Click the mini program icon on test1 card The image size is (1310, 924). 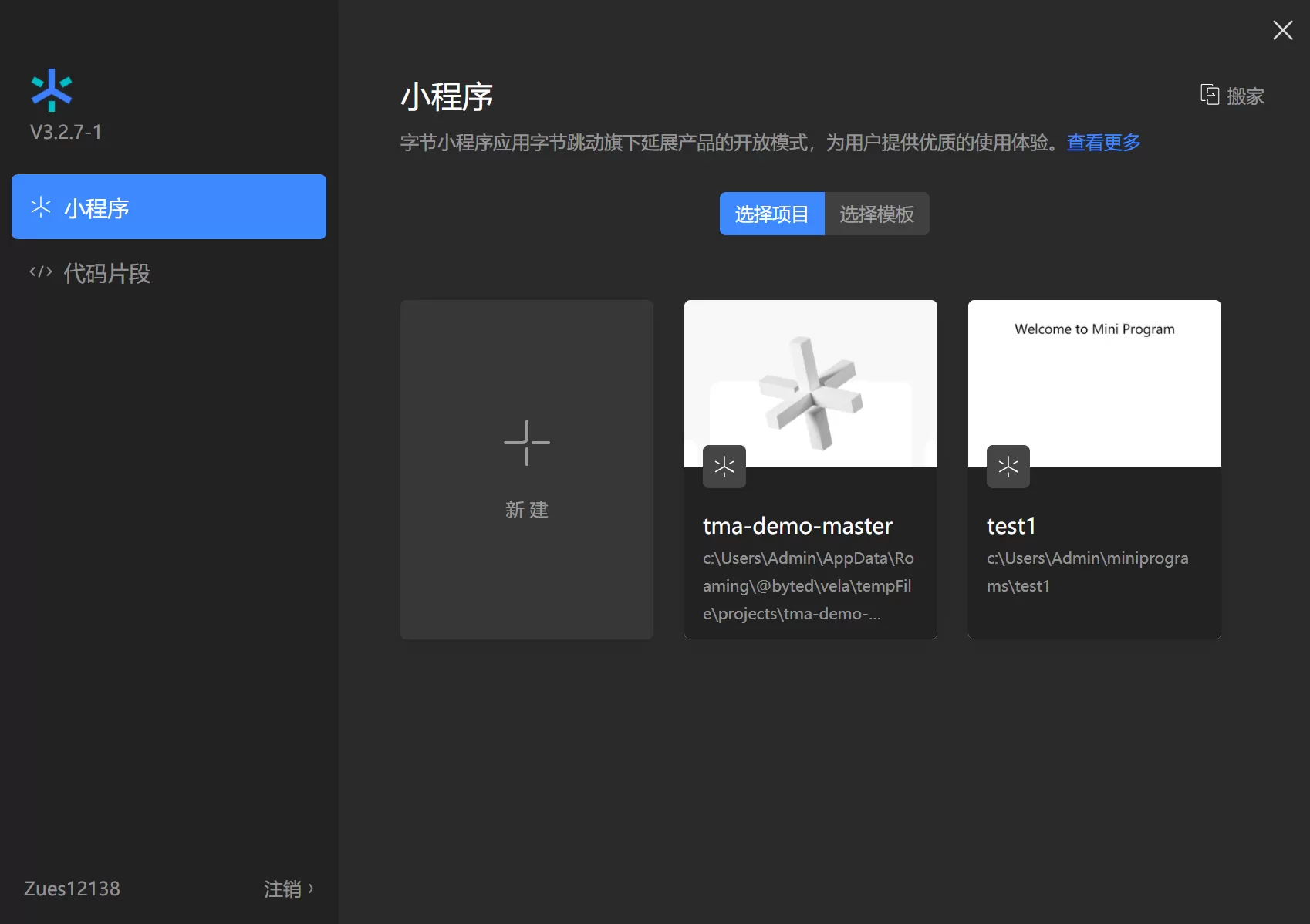click(x=1008, y=467)
